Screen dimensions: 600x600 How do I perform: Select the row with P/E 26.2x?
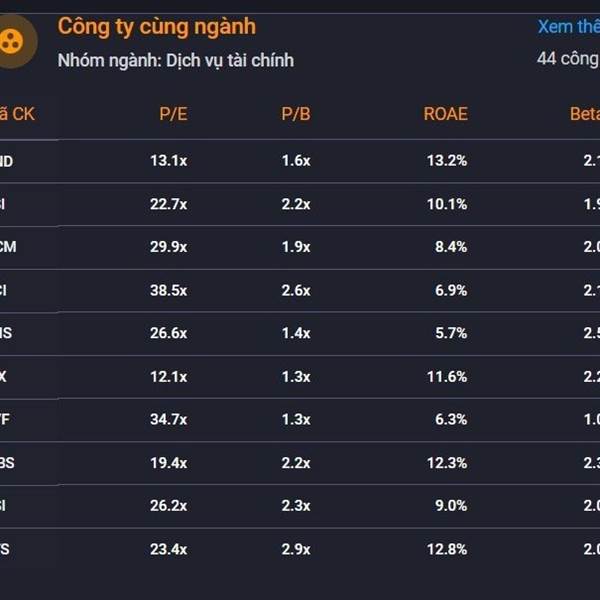[x=300, y=506]
